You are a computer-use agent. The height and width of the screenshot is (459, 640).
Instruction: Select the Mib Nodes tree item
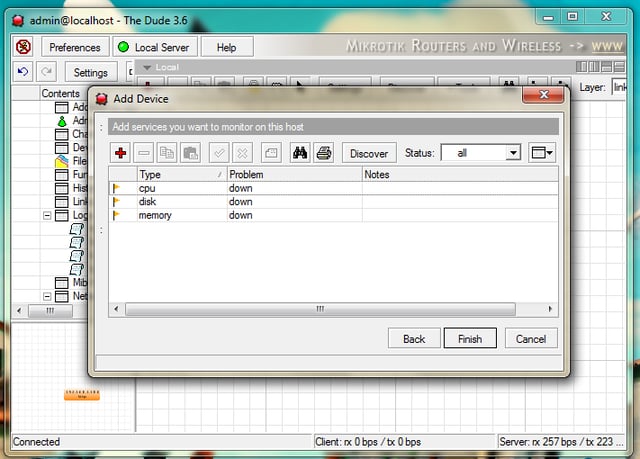[72, 282]
